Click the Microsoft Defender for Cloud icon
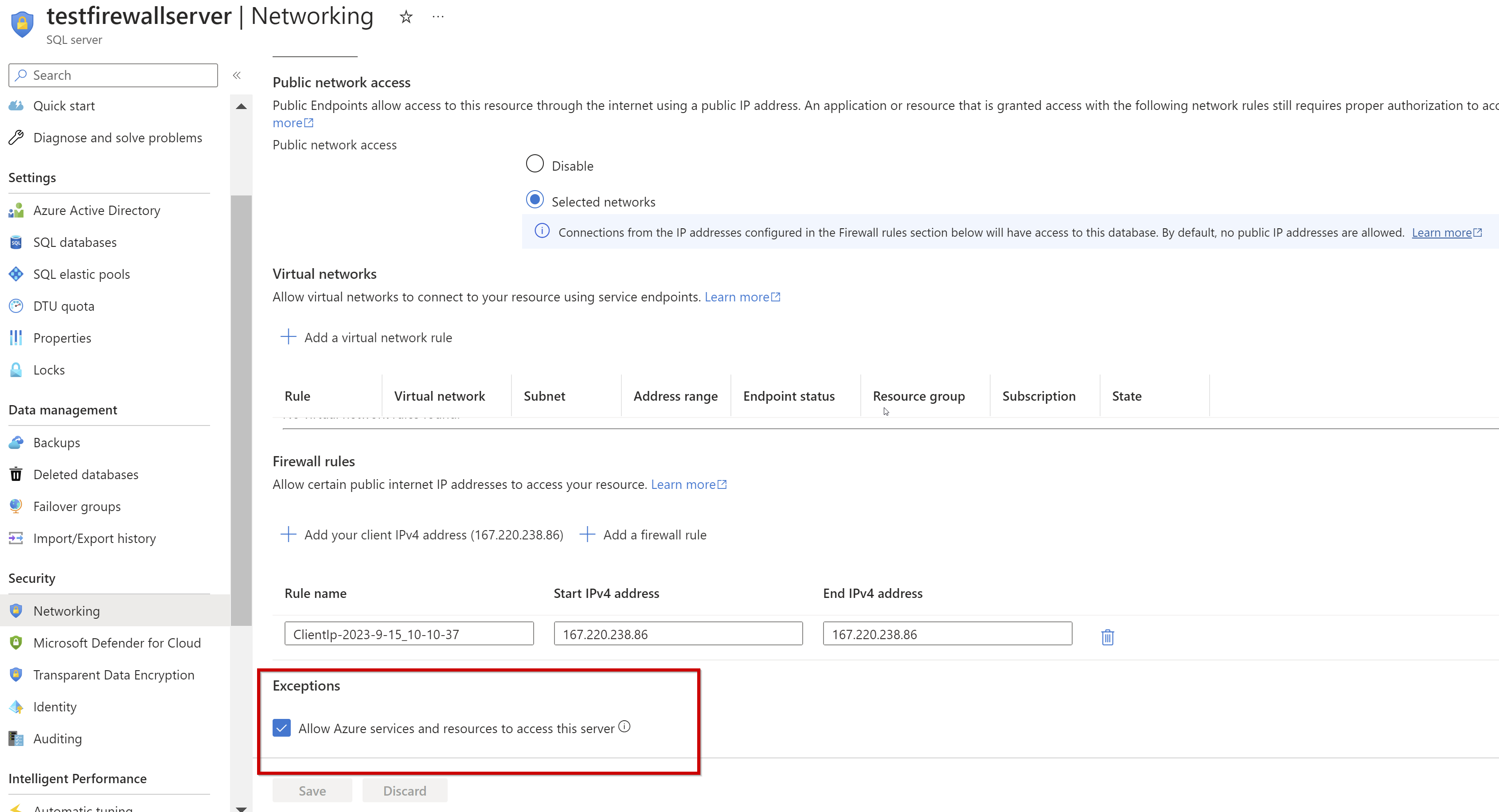The image size is (1499, 812). 16,643
